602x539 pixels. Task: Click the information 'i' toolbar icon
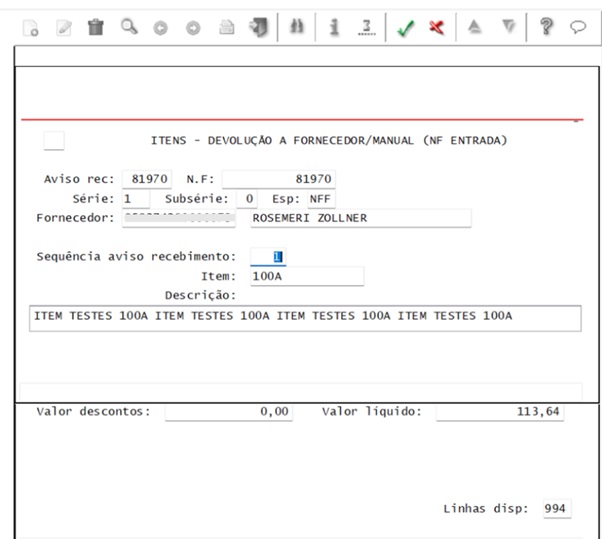point(334,27)
